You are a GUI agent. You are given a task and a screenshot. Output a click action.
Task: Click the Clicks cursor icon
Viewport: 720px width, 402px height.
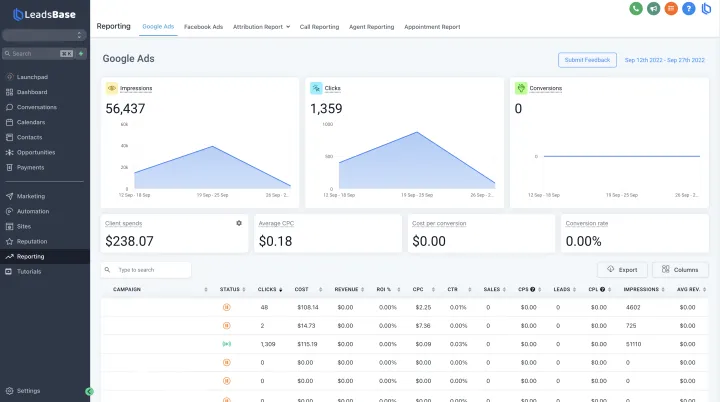tap(316, 88)
